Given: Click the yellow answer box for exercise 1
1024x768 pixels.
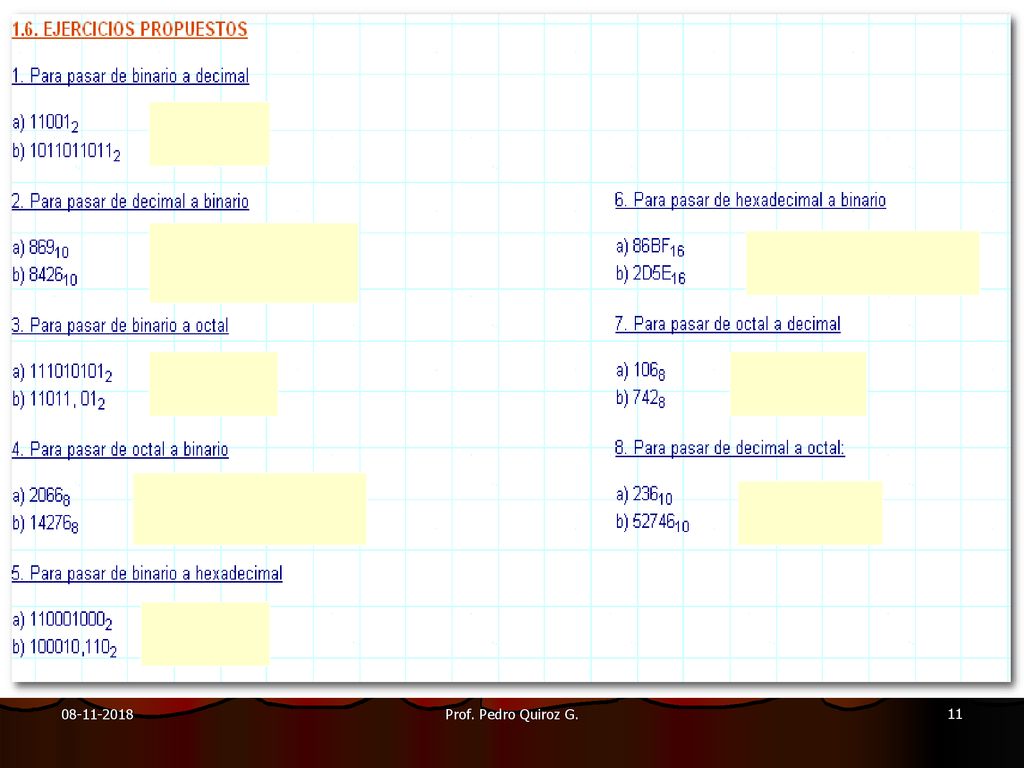Looking at the screenshot, I should tap(209, 134).
